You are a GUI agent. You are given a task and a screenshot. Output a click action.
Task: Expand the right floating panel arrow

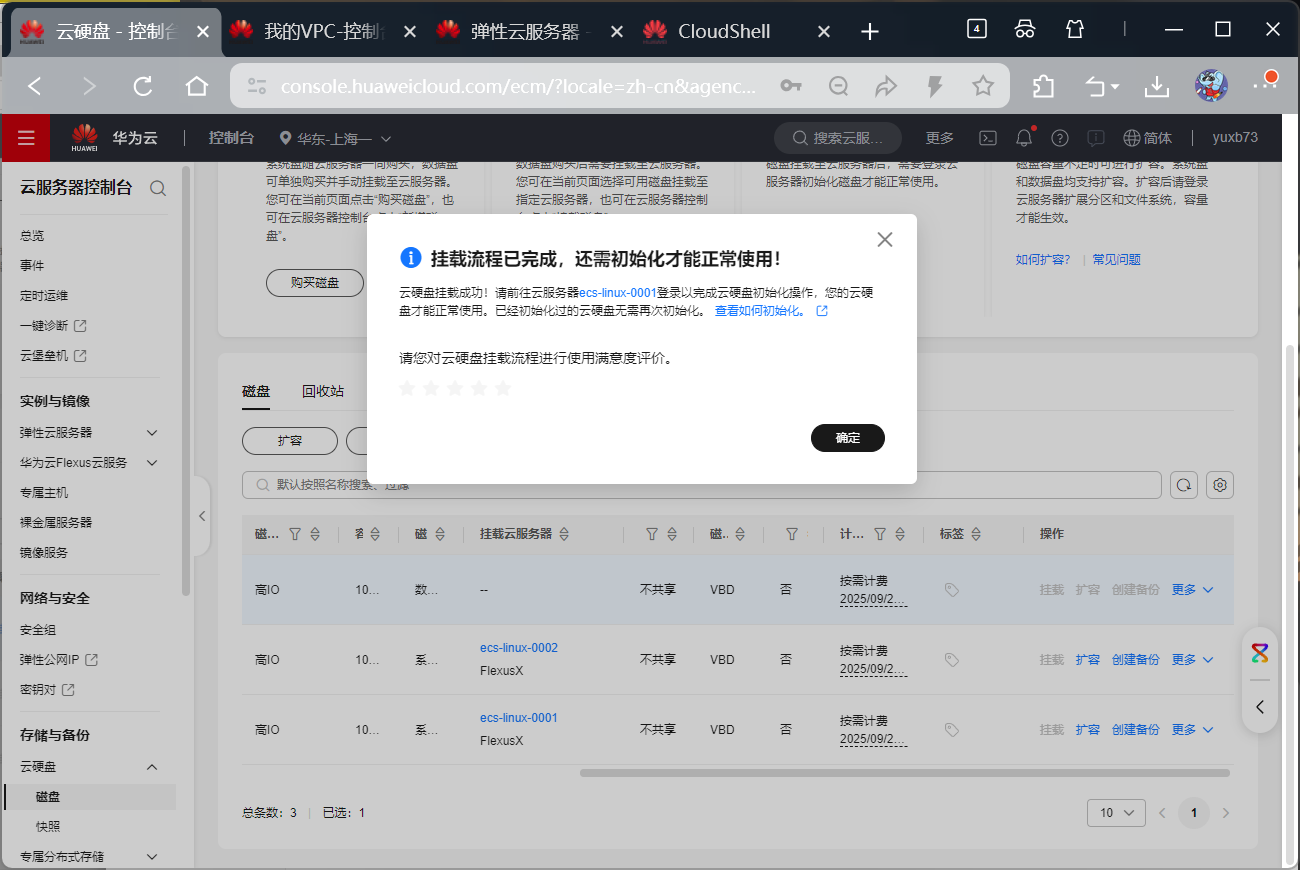[1260, 707]
